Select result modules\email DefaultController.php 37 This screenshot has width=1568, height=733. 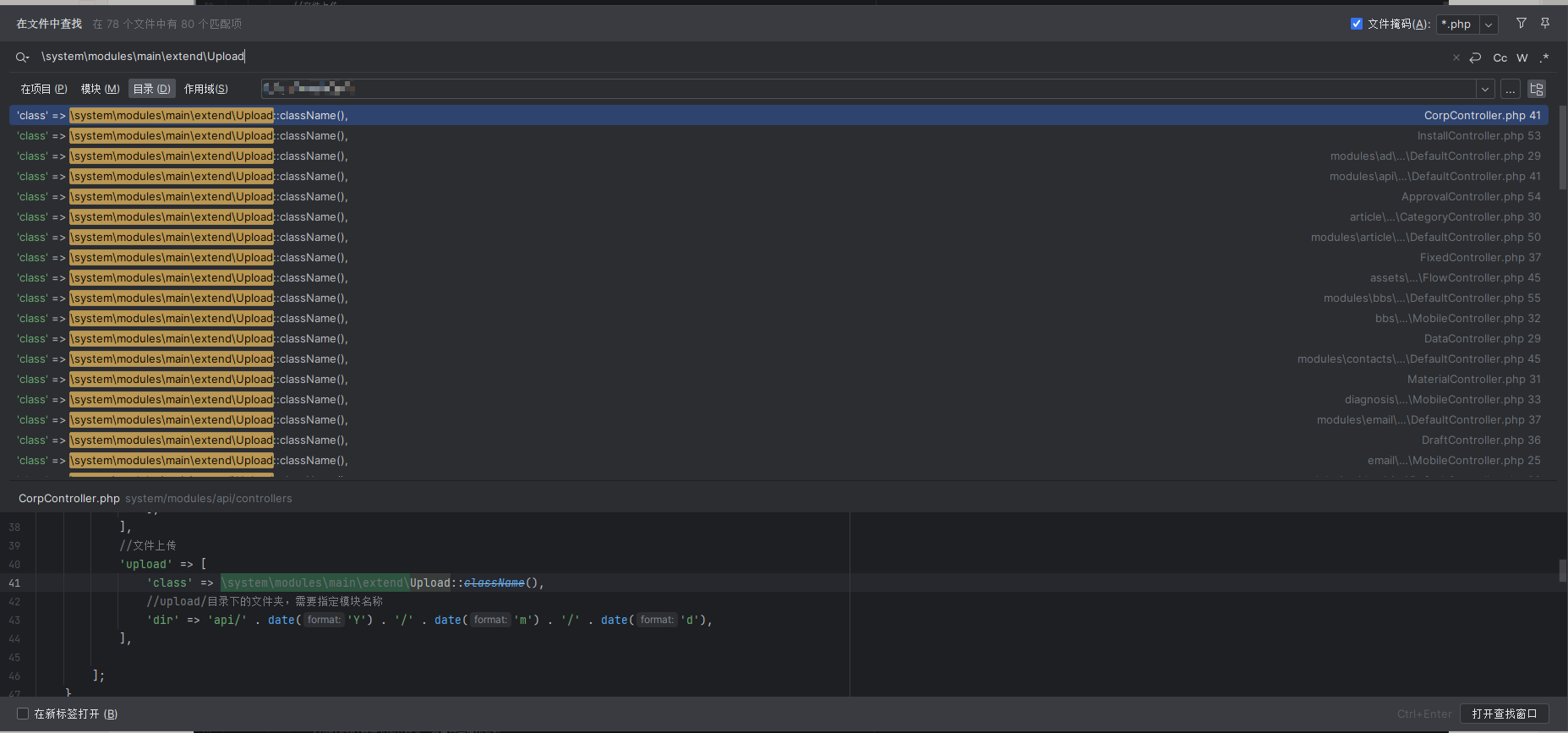779,419
